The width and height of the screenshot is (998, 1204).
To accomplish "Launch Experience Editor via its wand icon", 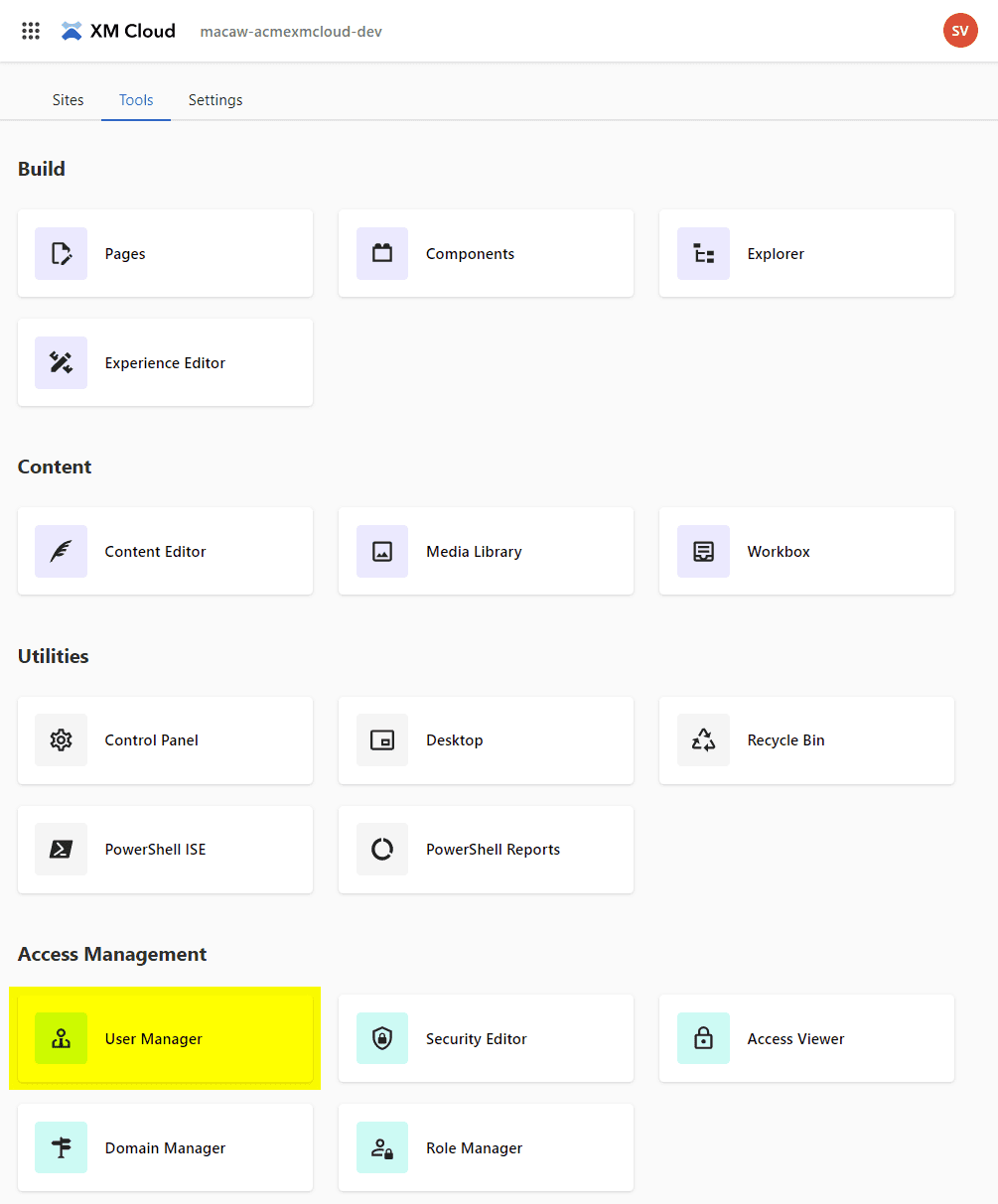I will pyautogui.click(x=61, y=362).
